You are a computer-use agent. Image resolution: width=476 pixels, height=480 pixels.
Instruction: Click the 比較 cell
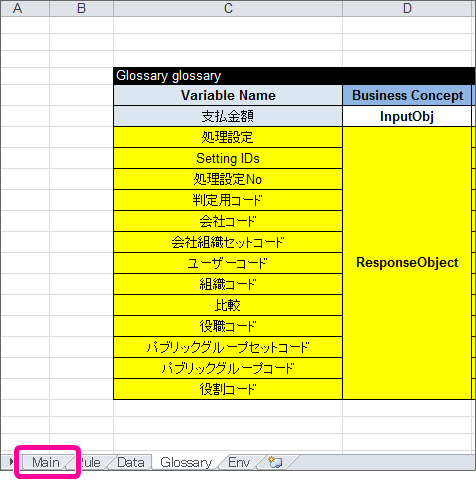[228, 305]
